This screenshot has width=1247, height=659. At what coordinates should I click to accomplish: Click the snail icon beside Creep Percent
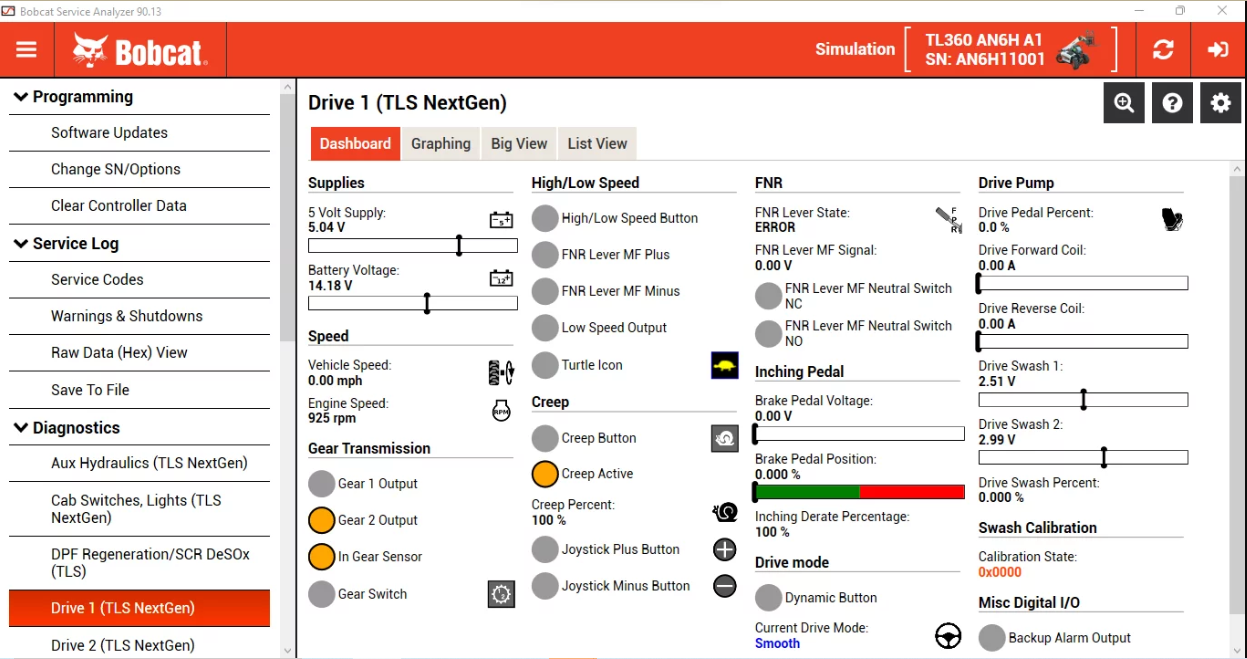point(725,512)
